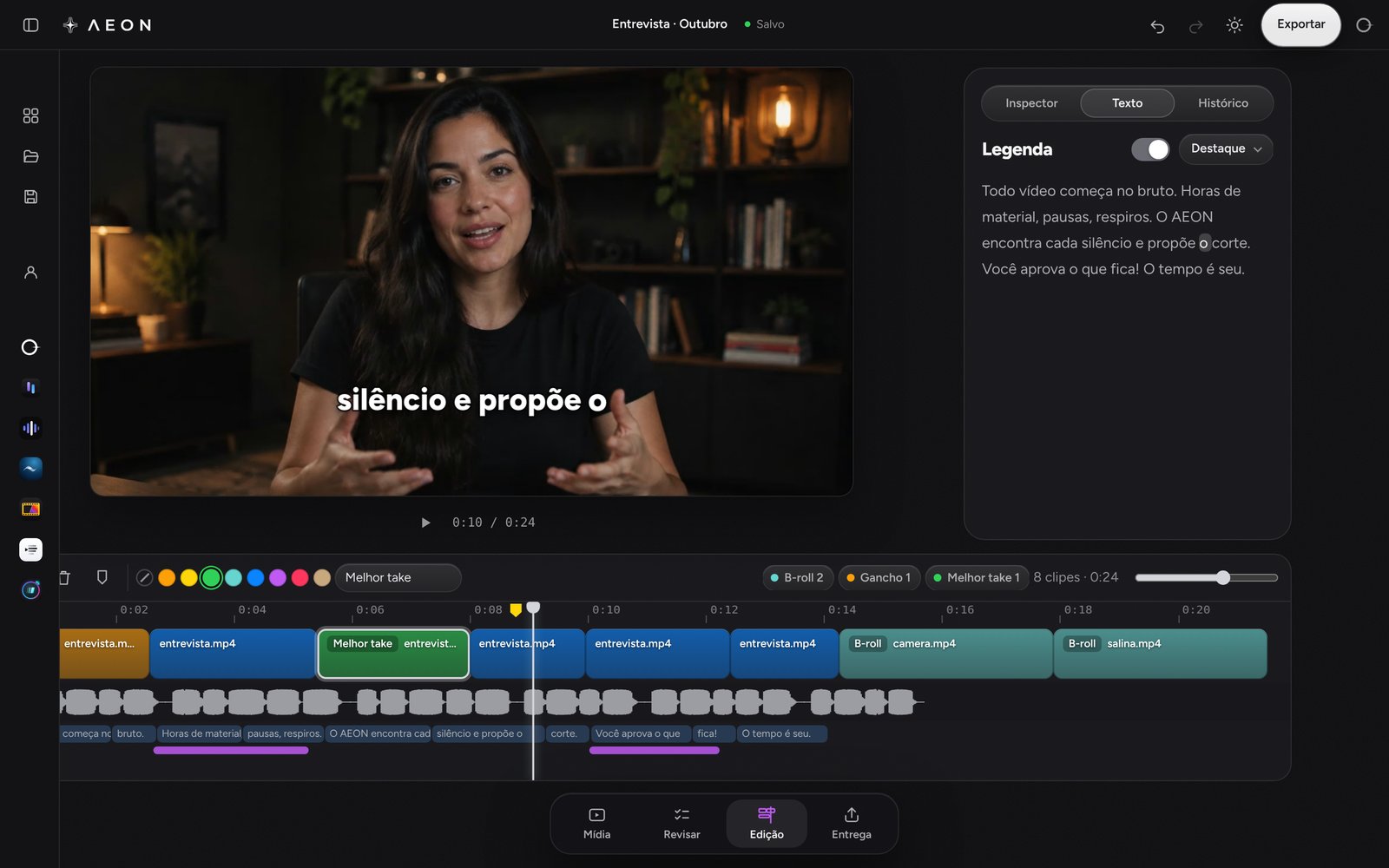Delete clip with trash icon
The width and height of the screenshot is (1389, 868).
pos(64,577)
